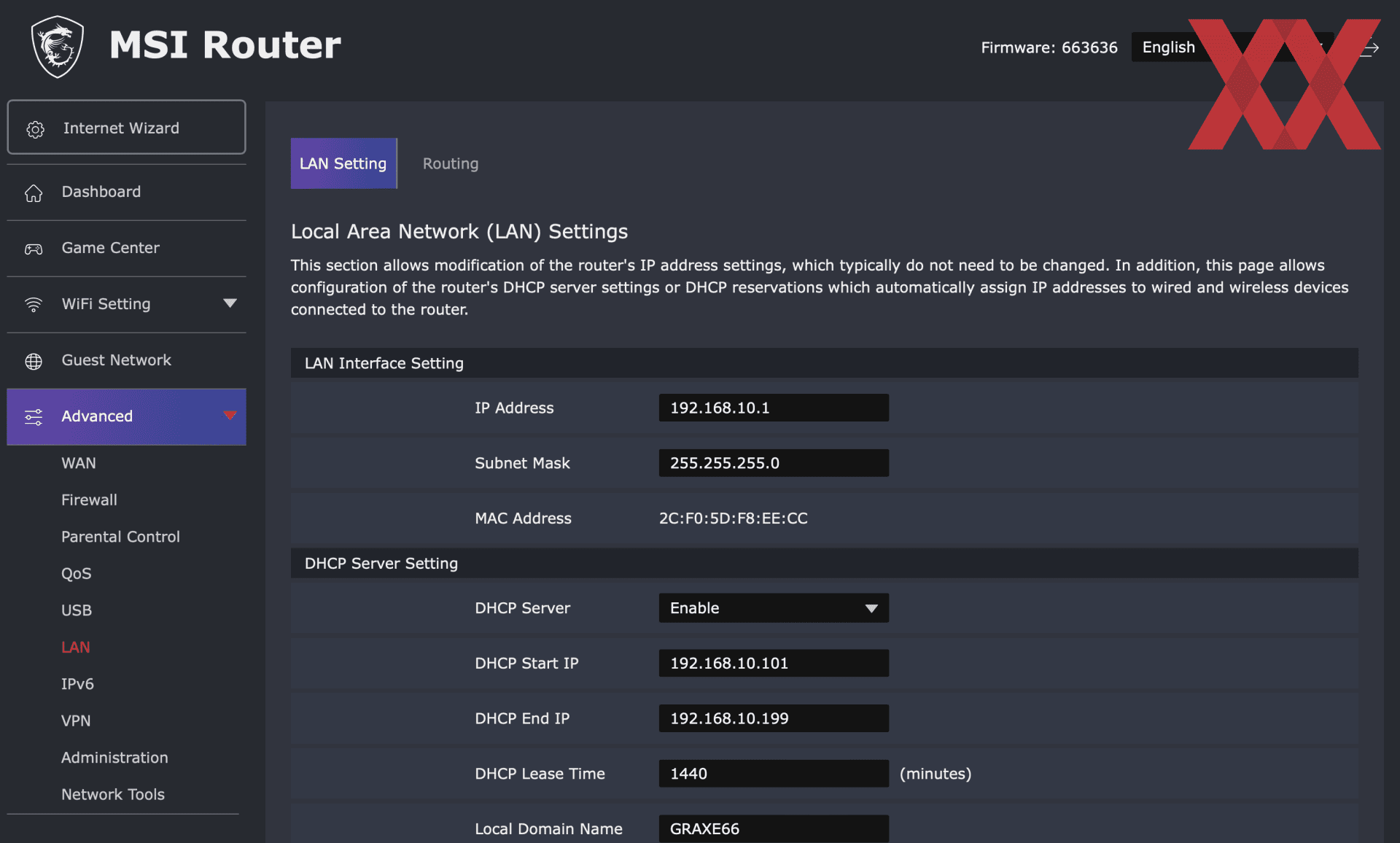Open the English language selector

coord(1232,47)
